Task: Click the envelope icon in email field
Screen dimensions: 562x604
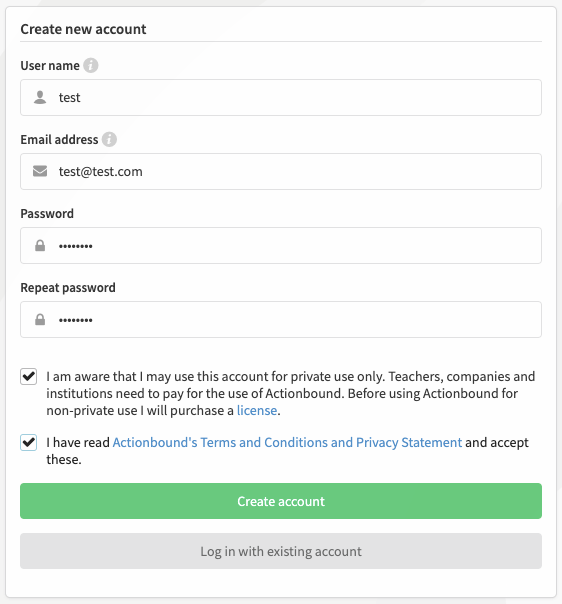Action: click(x=40, y=171)
